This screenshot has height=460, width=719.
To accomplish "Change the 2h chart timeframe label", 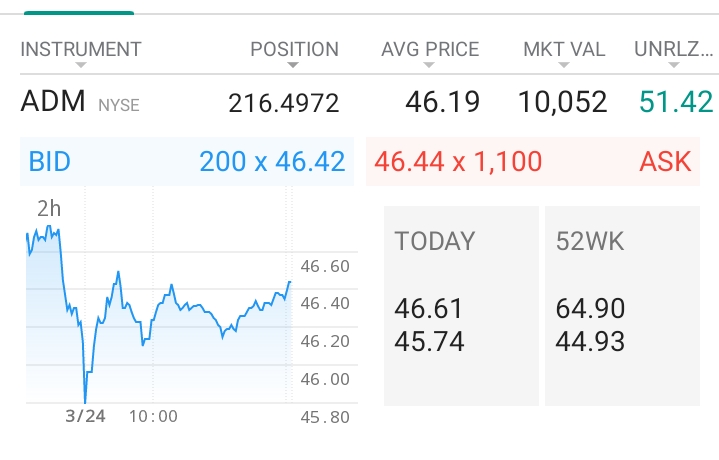I will [x=49, y=210].
